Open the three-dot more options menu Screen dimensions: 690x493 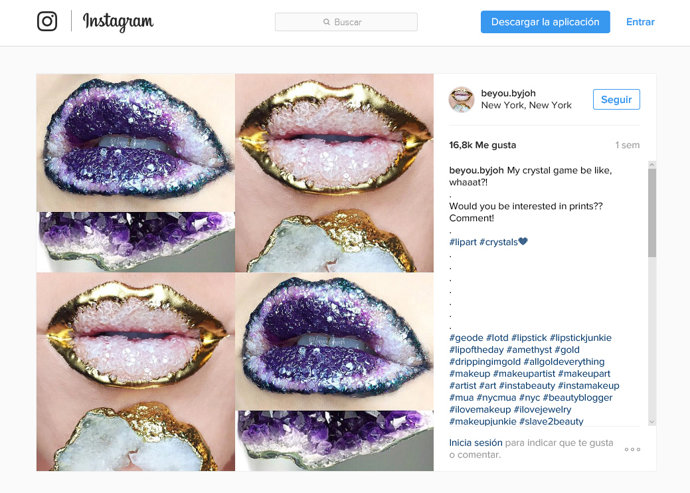632,449
